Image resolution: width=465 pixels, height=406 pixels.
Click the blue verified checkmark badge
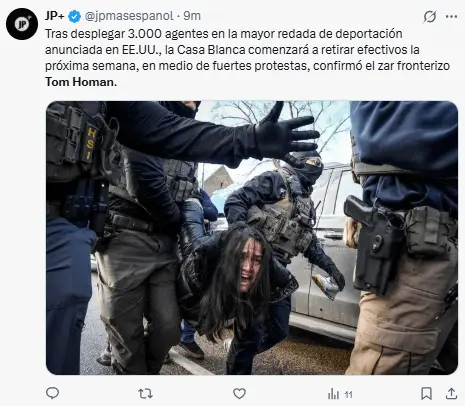74,16
